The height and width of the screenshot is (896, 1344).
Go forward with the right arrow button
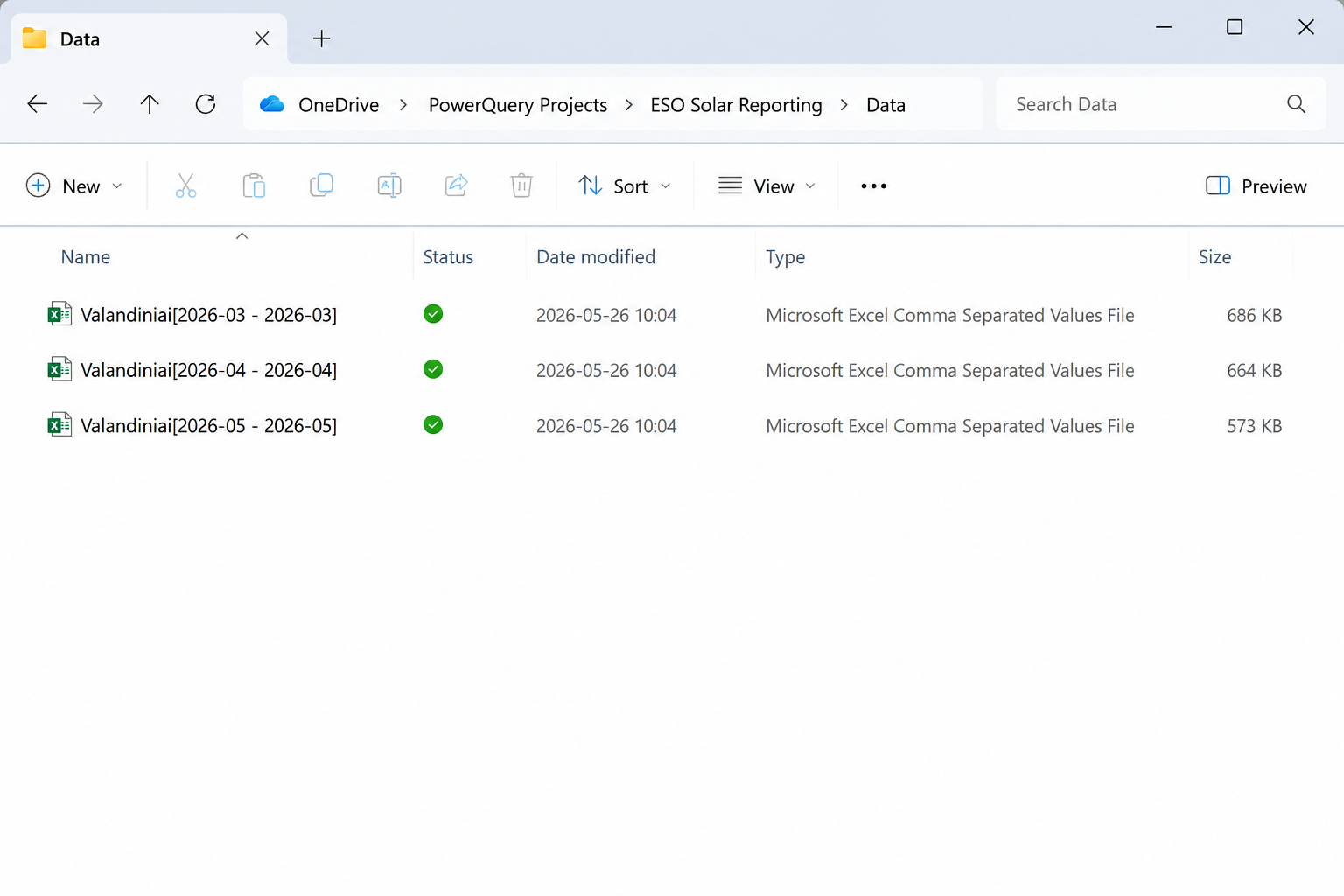93,104
